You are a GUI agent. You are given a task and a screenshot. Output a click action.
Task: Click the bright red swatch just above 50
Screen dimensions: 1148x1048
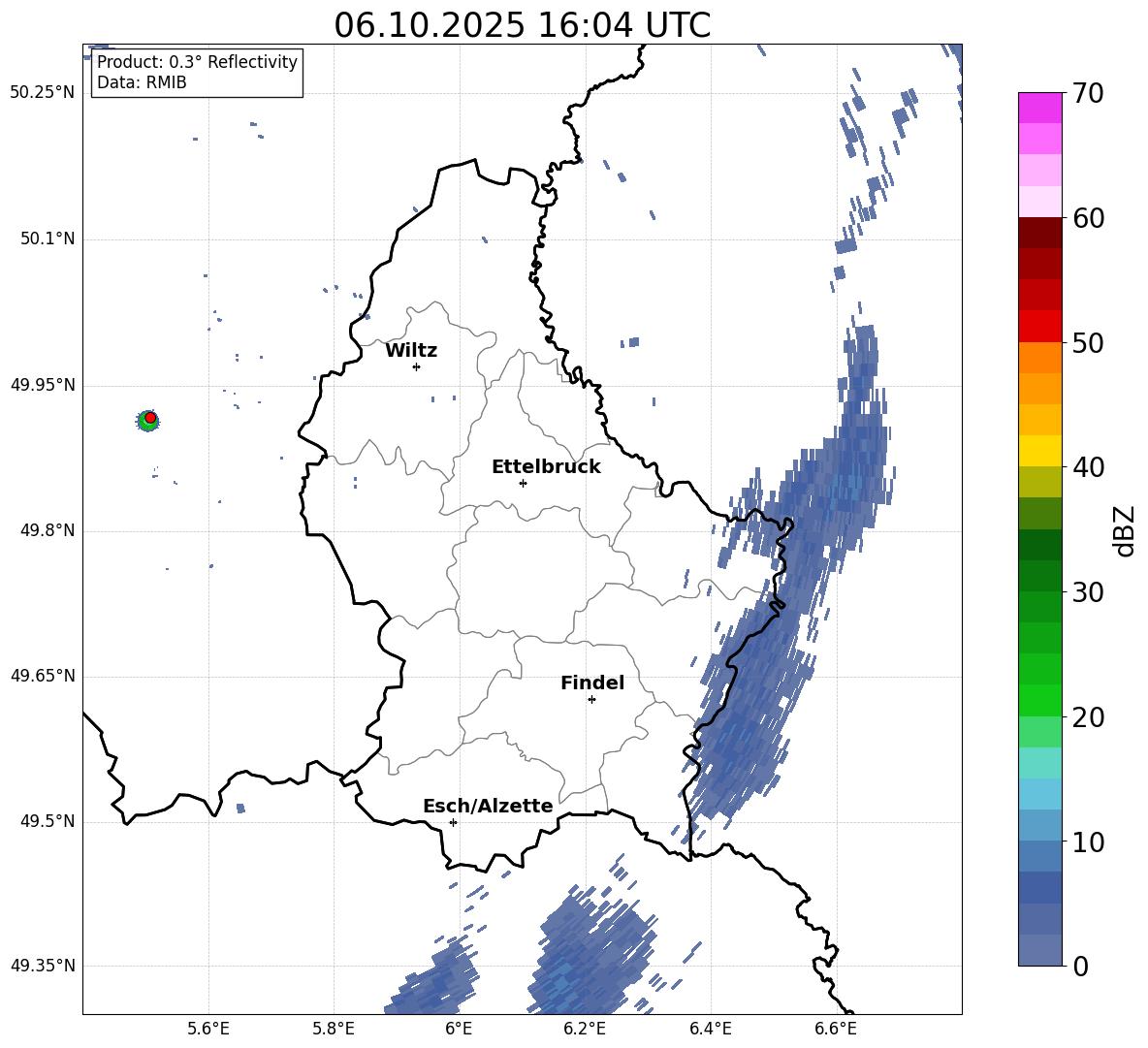click(1039, 327)
